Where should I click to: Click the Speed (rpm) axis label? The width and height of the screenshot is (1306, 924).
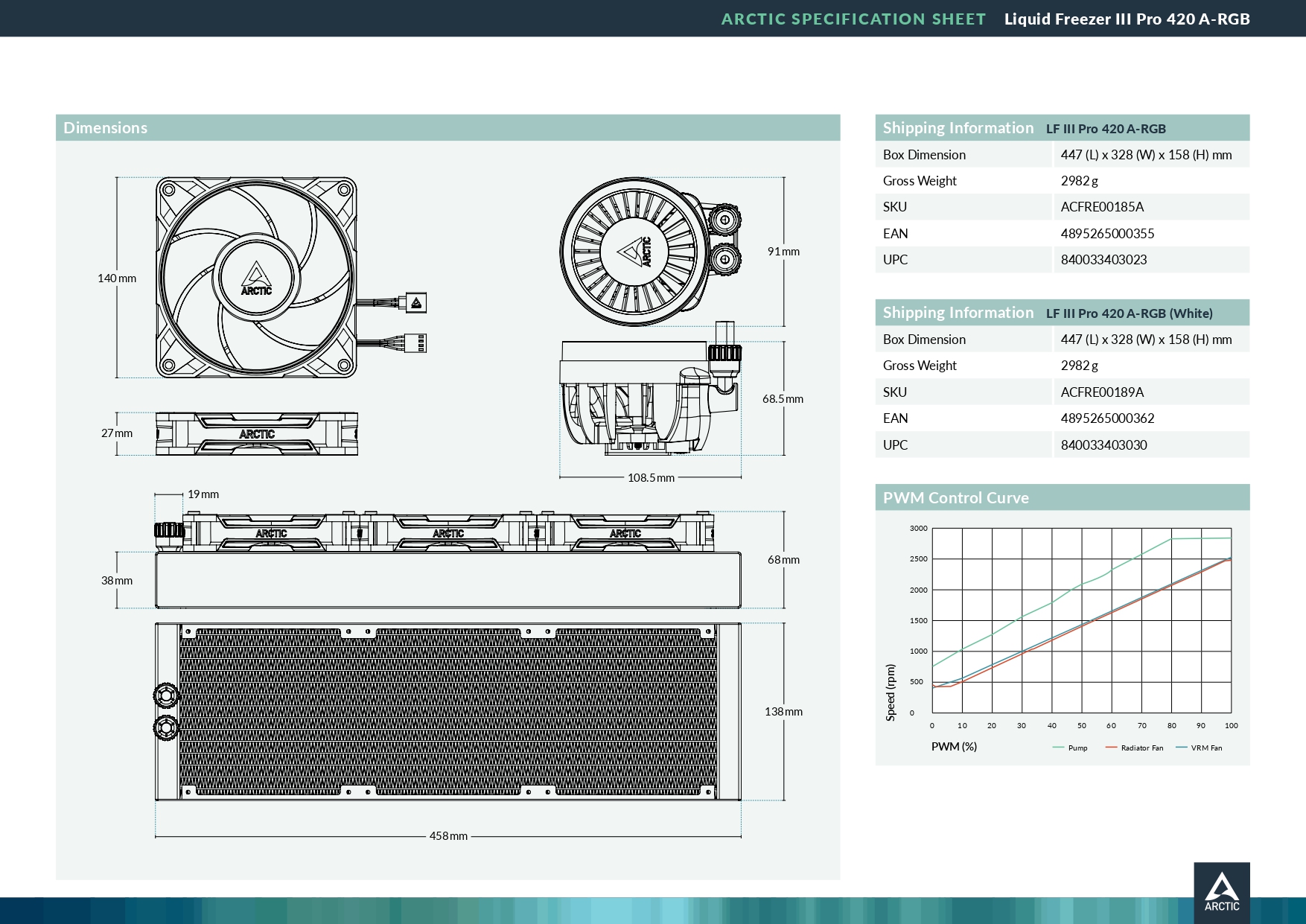[x=891, y=692]
